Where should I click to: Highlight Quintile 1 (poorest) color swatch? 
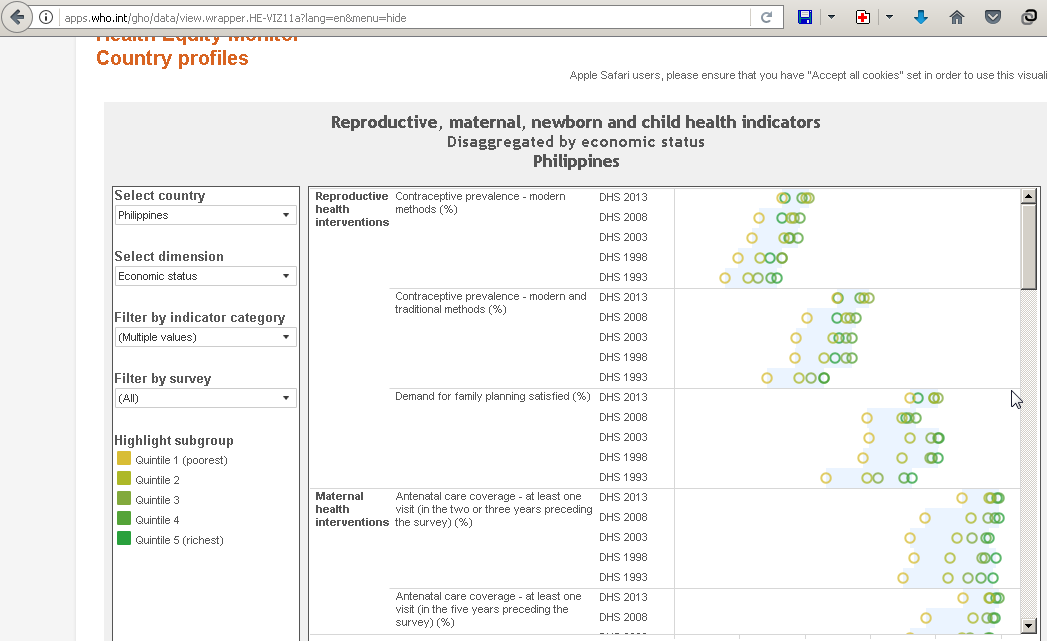pyautogui.click(x=124, y=459)
